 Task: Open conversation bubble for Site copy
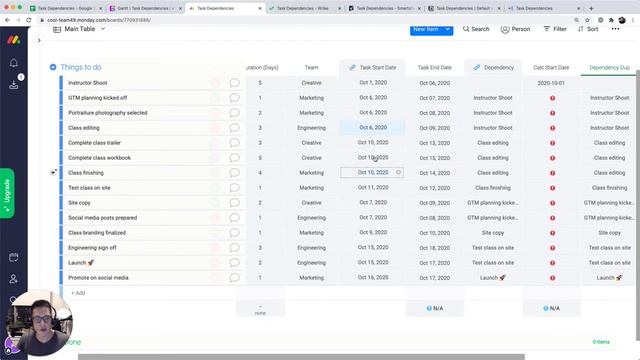pos(234,203)
